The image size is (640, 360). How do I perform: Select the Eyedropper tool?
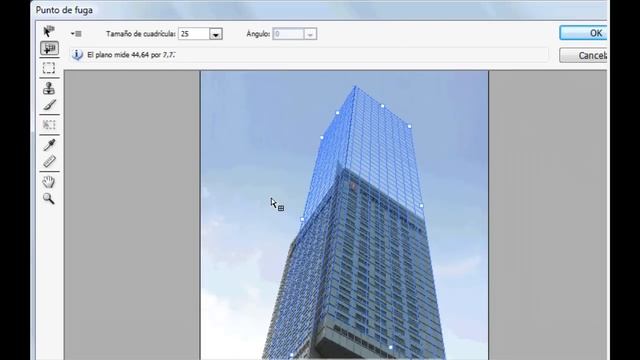click(x=49, y=144)
